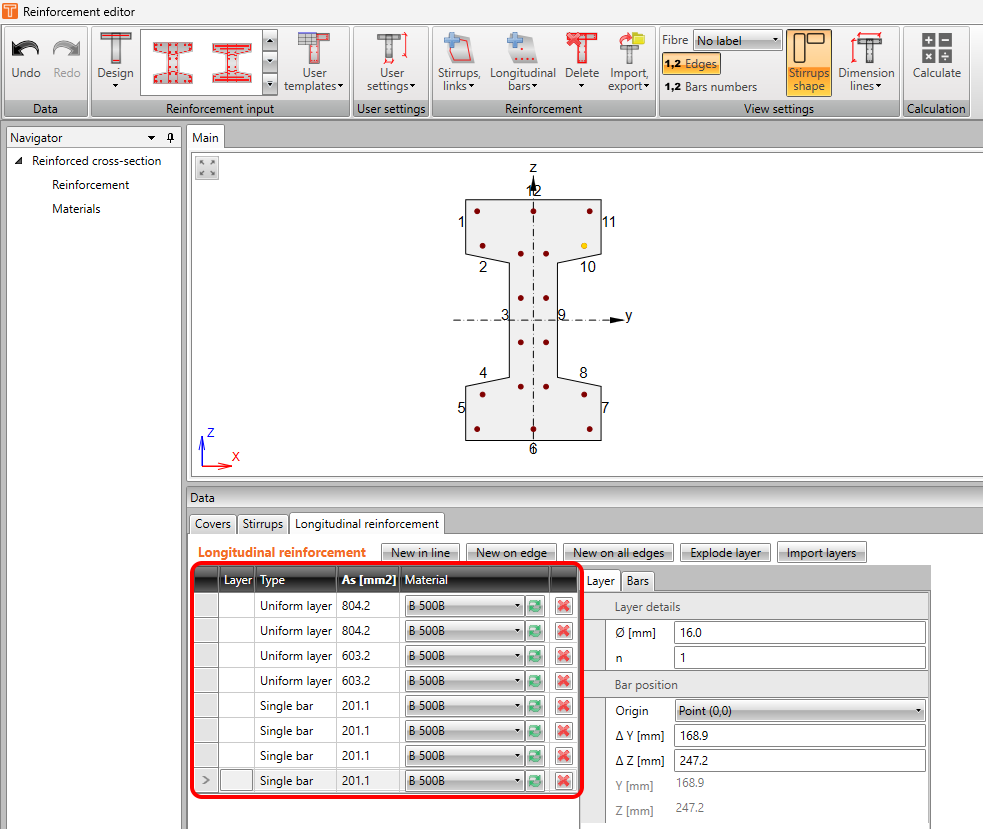Click the fit-view icon above the cross-section

(206, 168)
